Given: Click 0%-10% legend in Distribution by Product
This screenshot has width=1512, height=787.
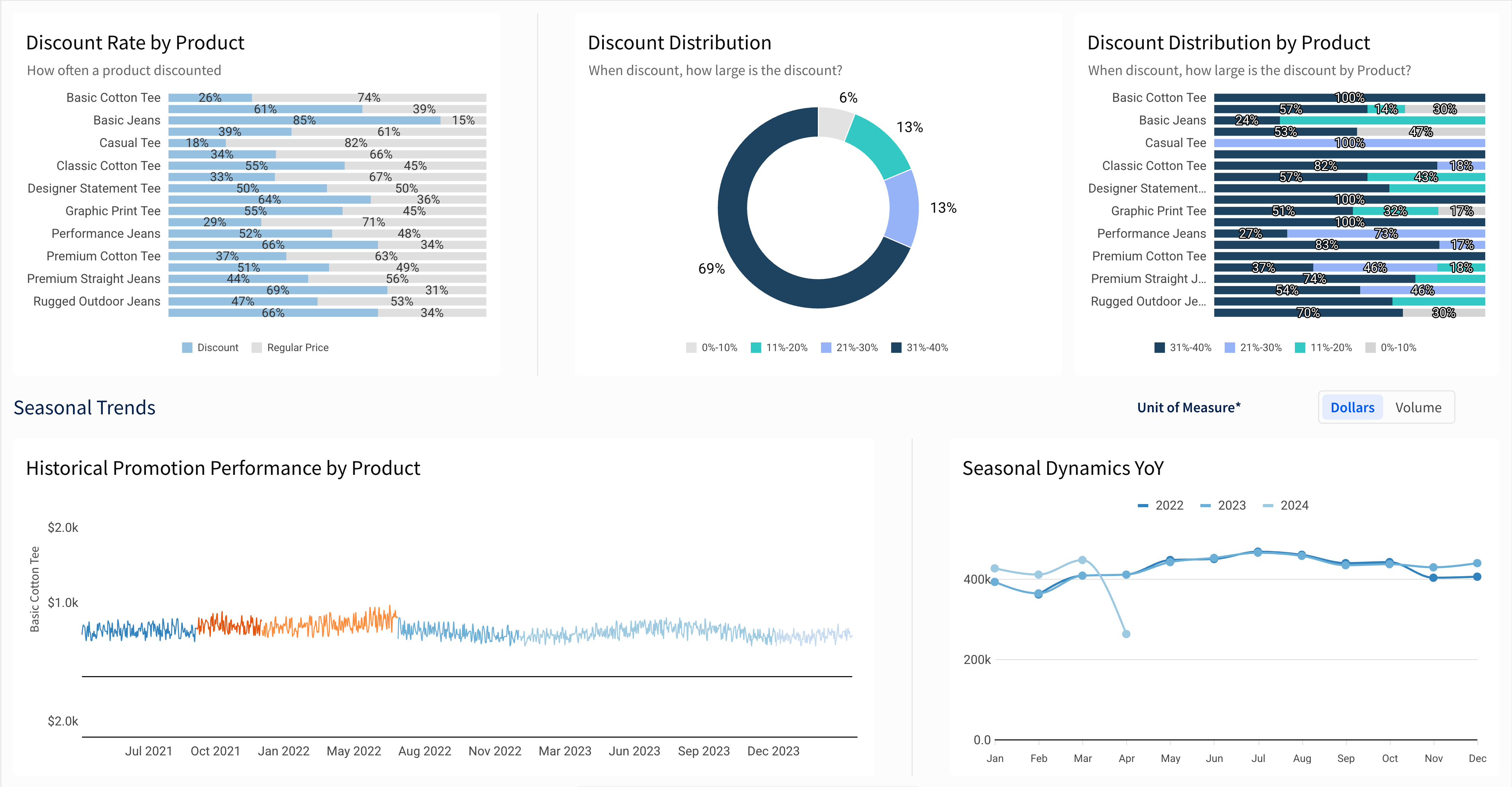Looking at the screenshot, I should (x=1398, y=348).
